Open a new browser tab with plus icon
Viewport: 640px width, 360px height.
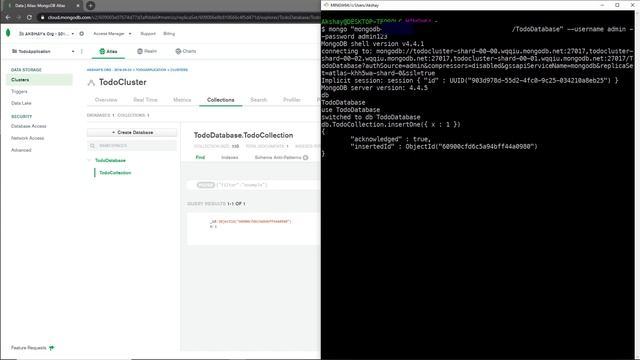pos(90,5)
